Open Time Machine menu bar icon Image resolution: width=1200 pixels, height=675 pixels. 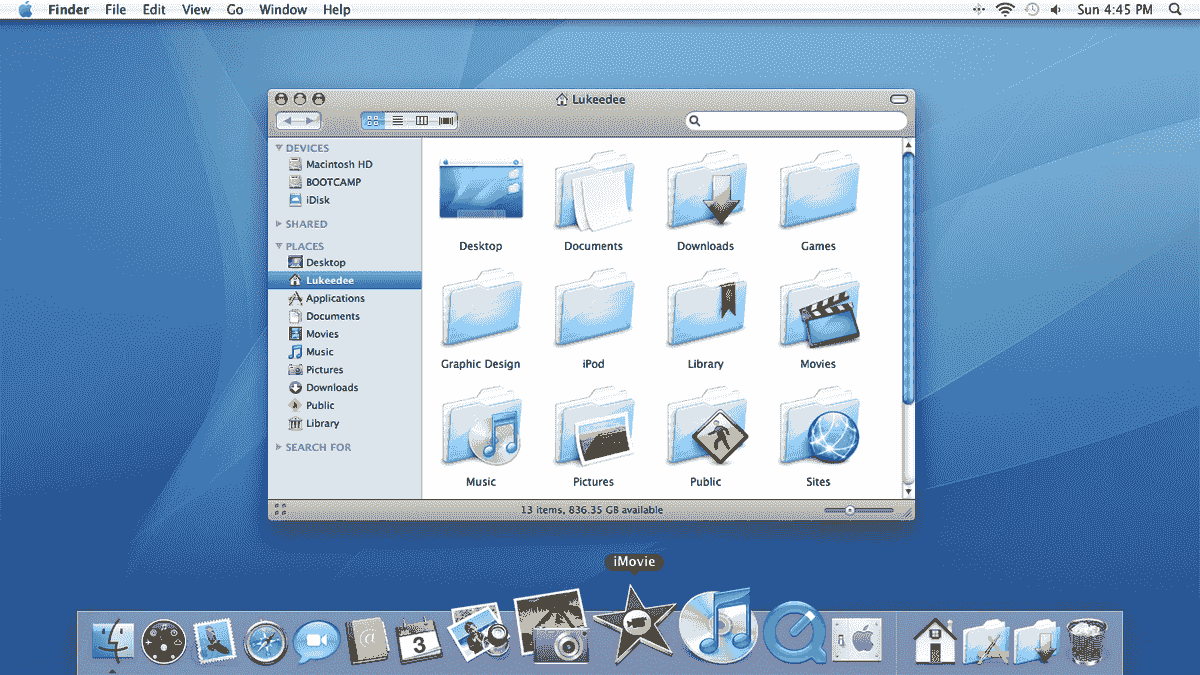click(1032, 10)
